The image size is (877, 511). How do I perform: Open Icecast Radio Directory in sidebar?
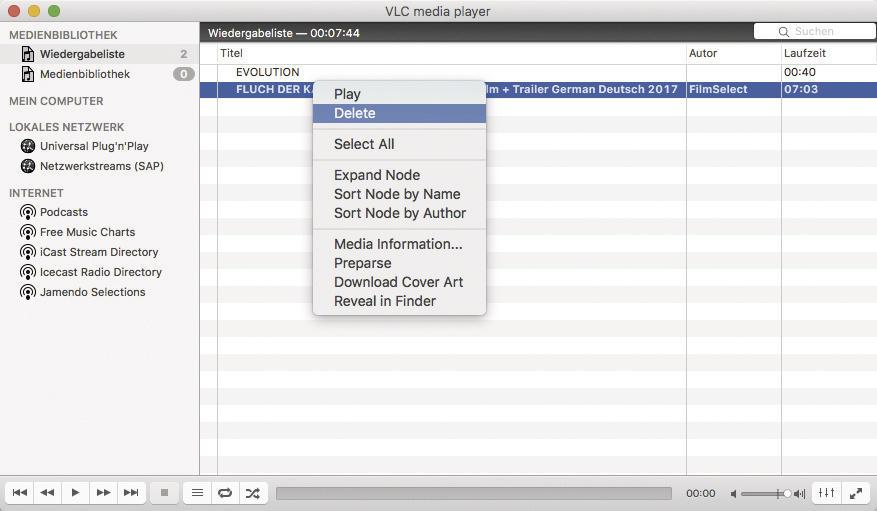100,272
